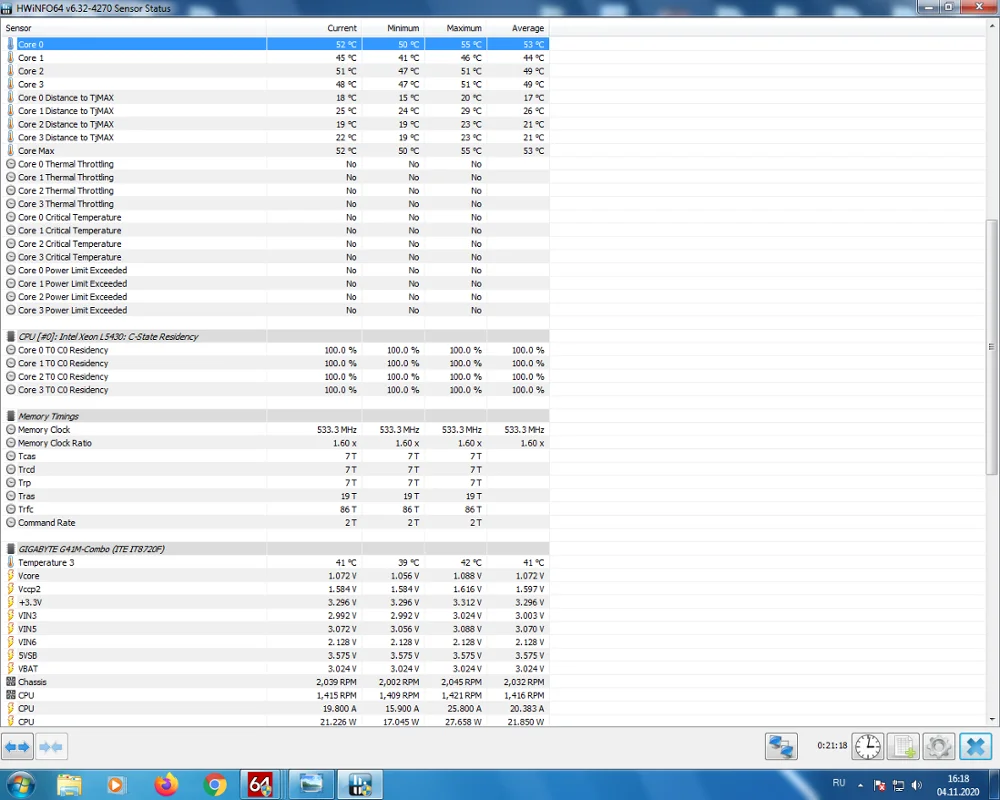Select the Tras timing row

pyautogui.click(x=275, y=496)
